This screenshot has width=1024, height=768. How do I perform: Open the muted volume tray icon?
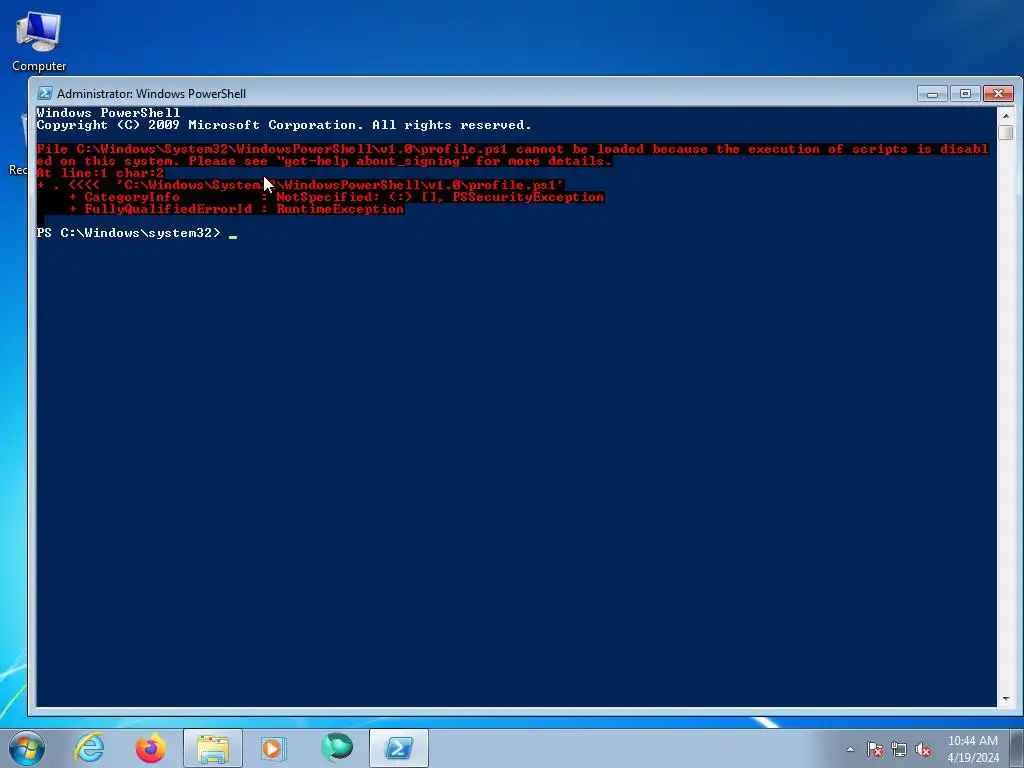[923, 749]
